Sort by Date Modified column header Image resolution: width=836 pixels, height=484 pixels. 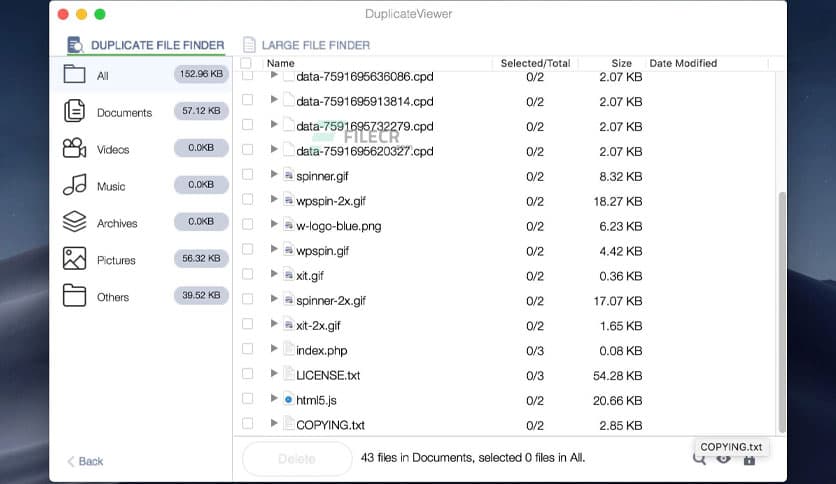(x=683, y=63)
